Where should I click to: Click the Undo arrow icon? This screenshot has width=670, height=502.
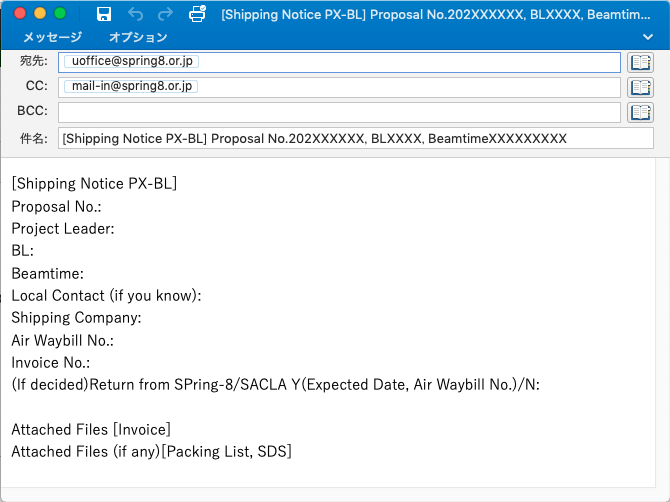(135, 14)
